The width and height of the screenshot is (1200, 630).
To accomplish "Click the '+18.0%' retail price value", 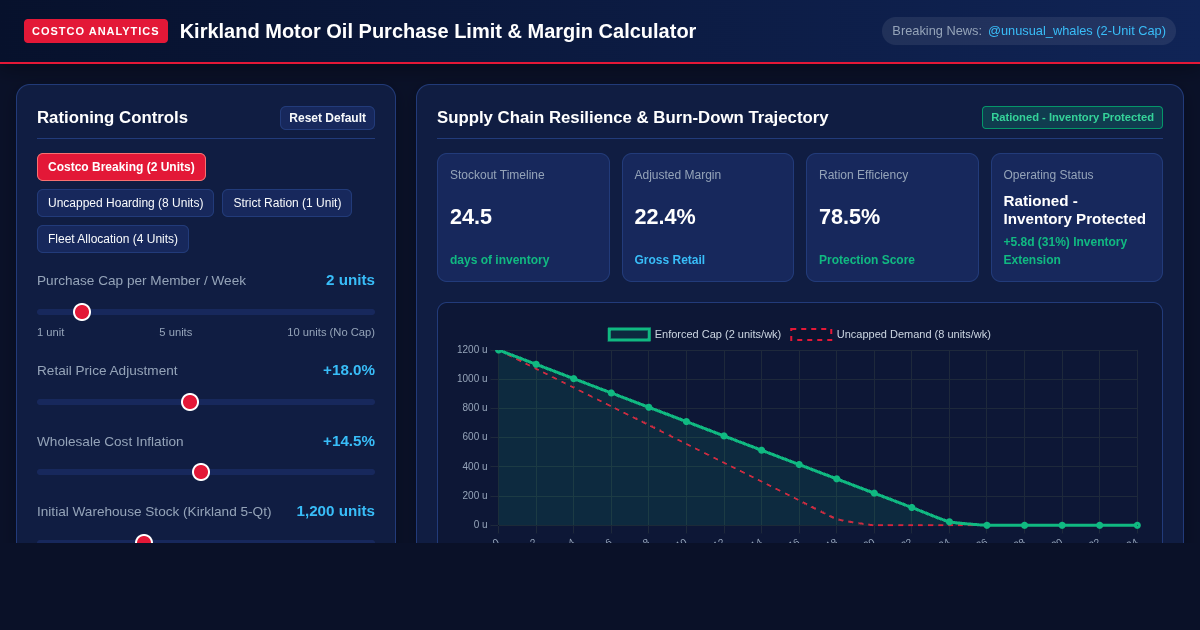I will pyautogui.click(x=349, y=370).
